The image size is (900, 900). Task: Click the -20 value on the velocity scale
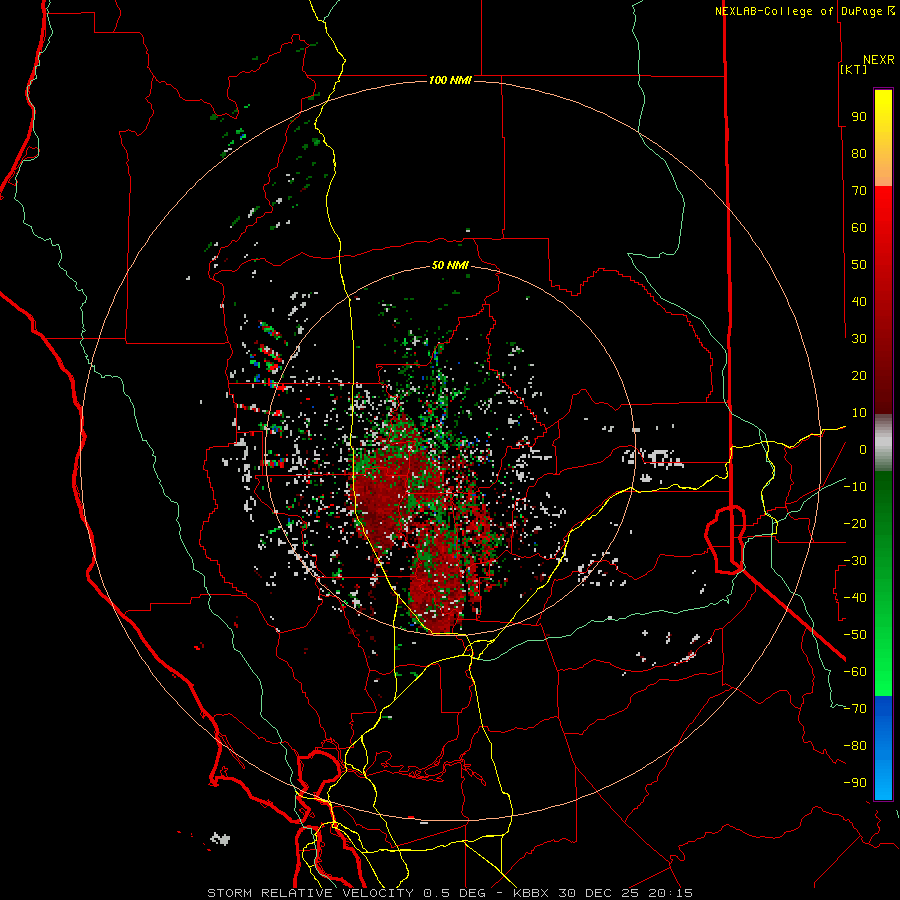click(855, 523)
